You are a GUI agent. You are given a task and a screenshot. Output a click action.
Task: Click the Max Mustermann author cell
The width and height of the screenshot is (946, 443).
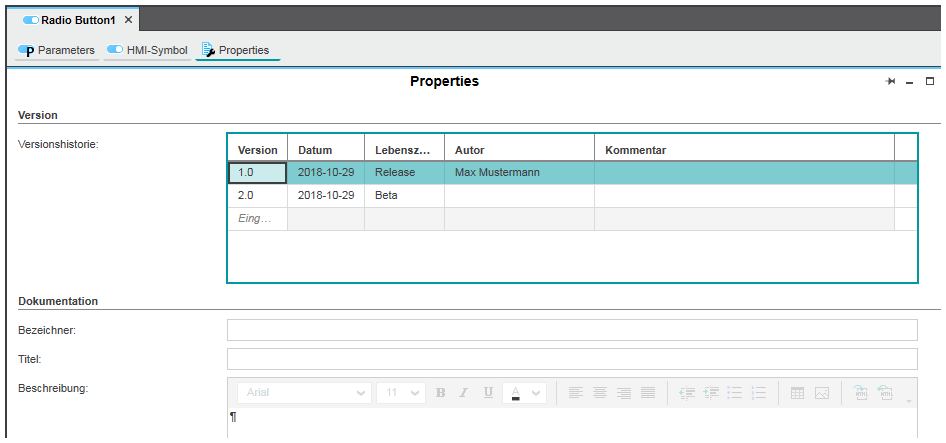(x=519, y=173)
